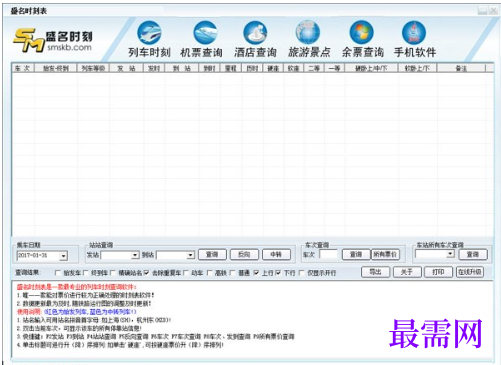Screen dimensions: 501x365
Task: Click the 关于 about button
Action: pos(407,272)
